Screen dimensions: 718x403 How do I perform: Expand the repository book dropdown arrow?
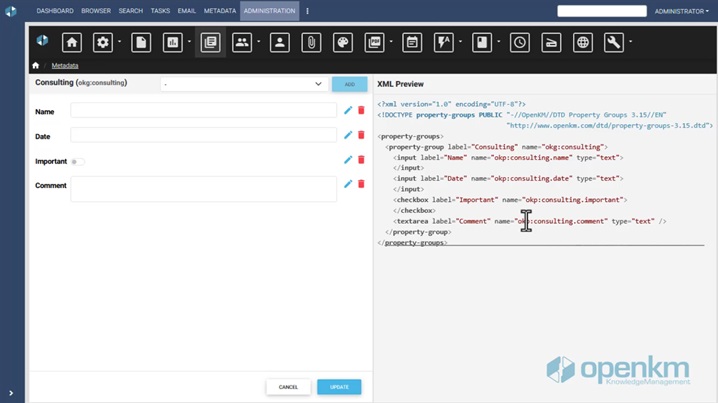(499, 42)
